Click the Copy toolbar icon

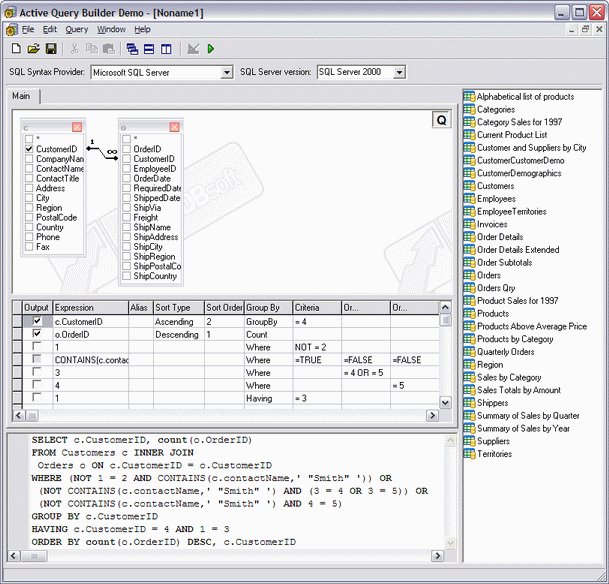pos(92,49)
